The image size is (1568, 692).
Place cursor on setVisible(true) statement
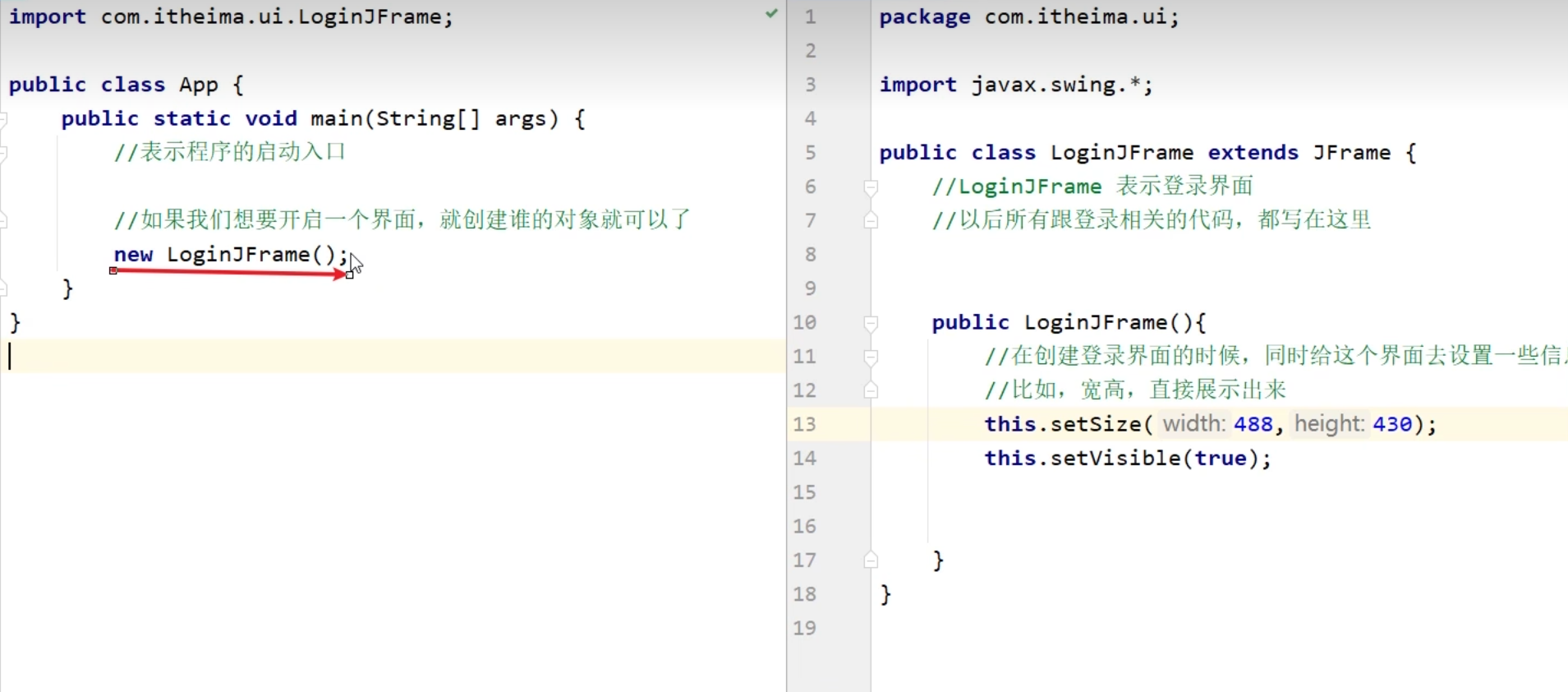[x=1127, y=459]
